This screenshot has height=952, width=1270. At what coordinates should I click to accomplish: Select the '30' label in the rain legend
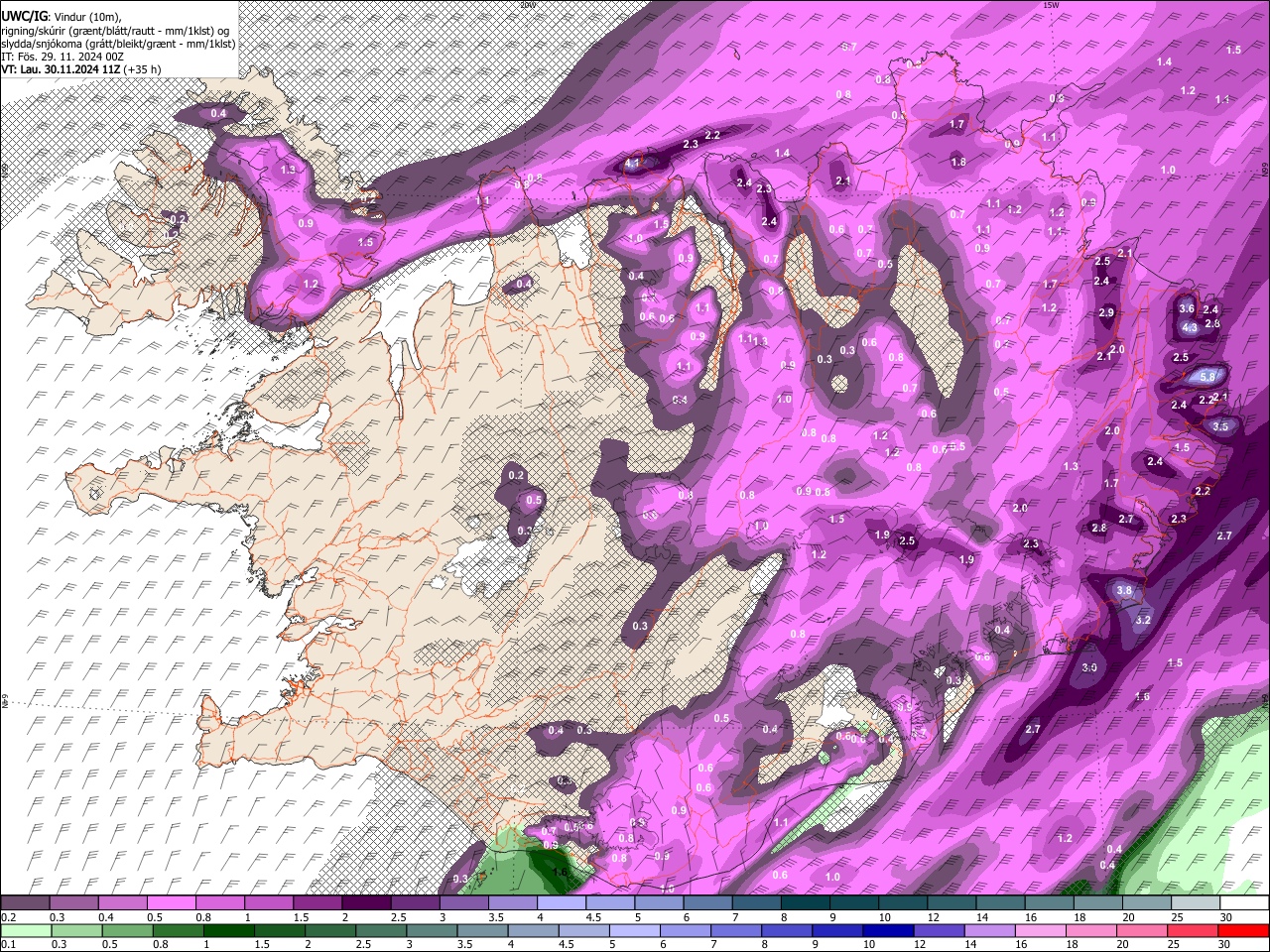(x=1223, y=944)
